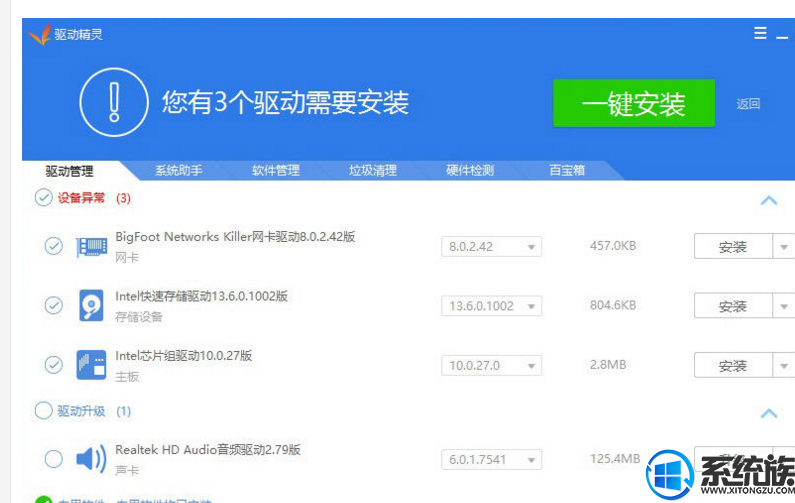Click the Intel chipset motherboard icon
The image size is (795, 503).
[91, 365]
